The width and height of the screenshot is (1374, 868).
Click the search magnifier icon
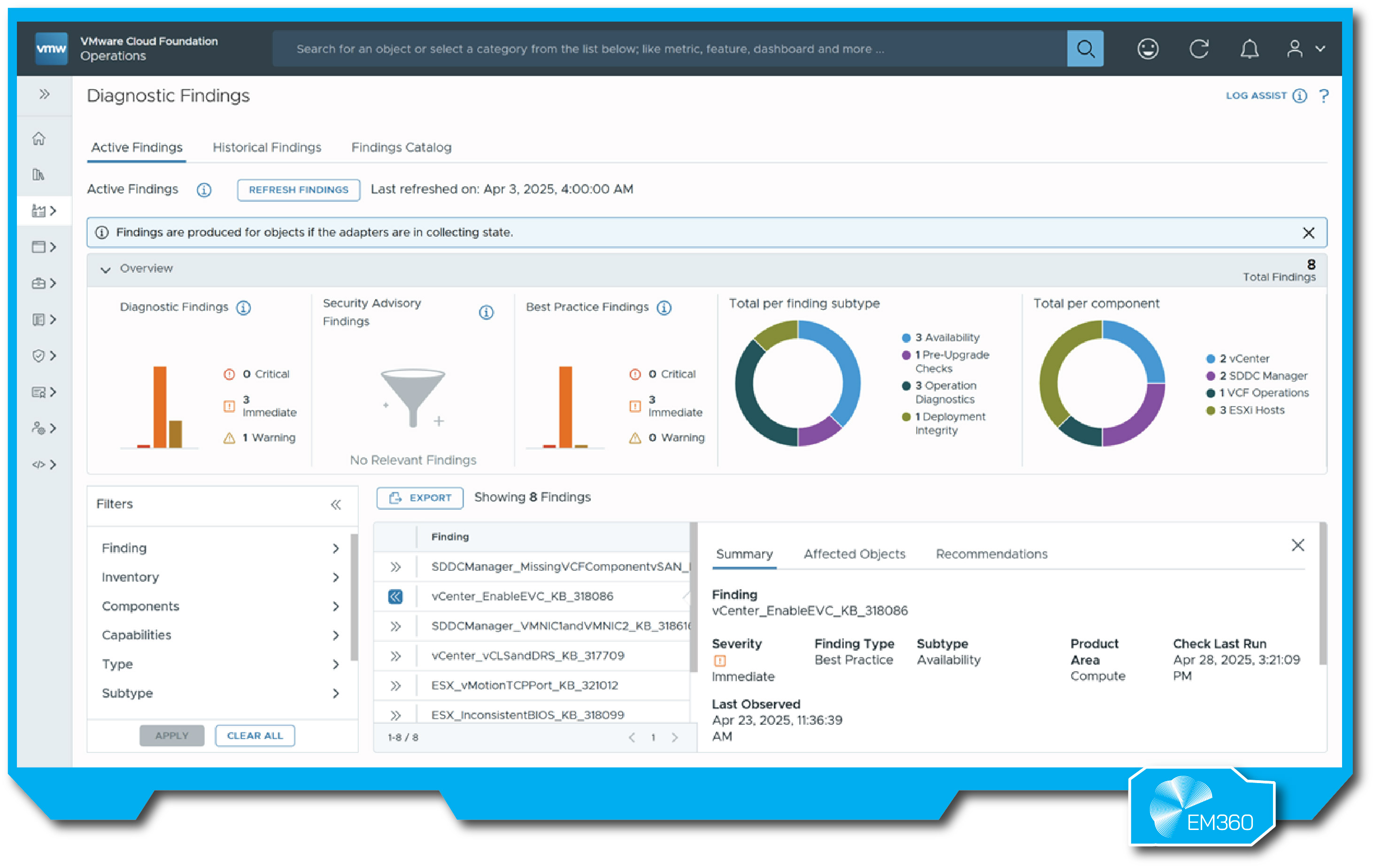pyautogui.click(x=1085, y=48)
